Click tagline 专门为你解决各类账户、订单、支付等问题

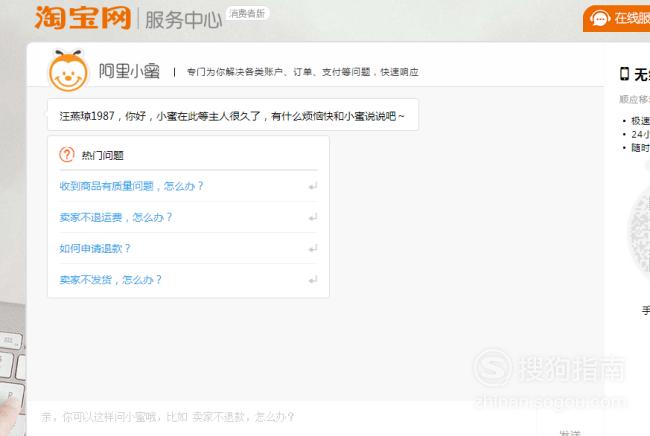tap(303, 72)
